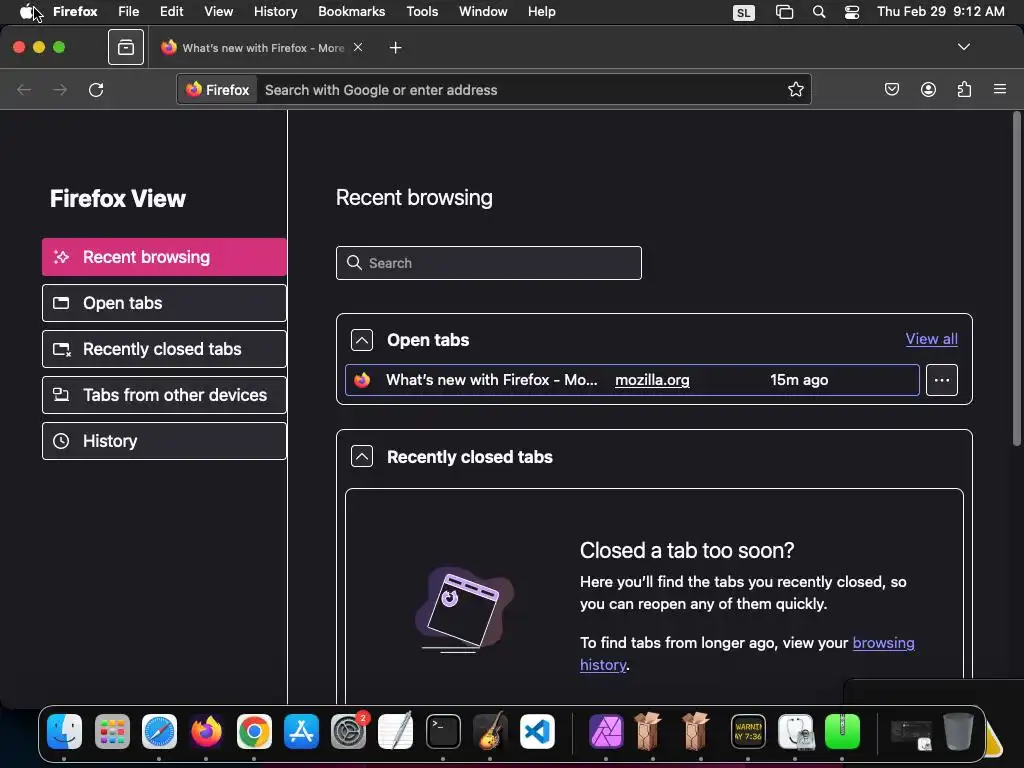The image size is (1024, 768).
Task: Open Console from the Dock
Action: coord(748,731)
